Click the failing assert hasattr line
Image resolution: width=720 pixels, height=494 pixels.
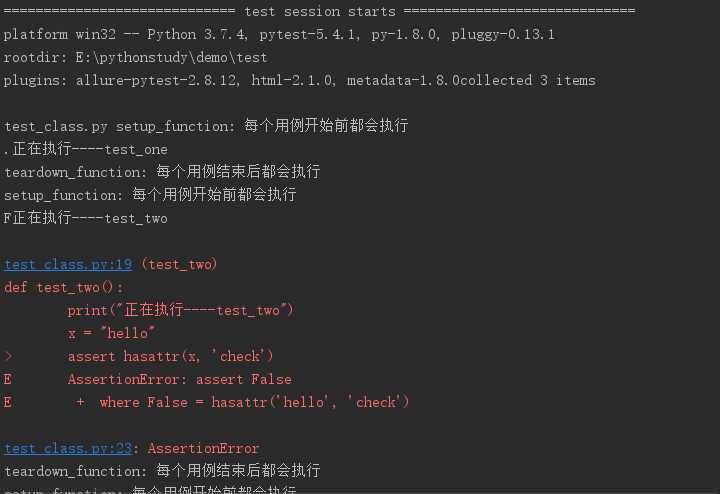pos(170,356)
